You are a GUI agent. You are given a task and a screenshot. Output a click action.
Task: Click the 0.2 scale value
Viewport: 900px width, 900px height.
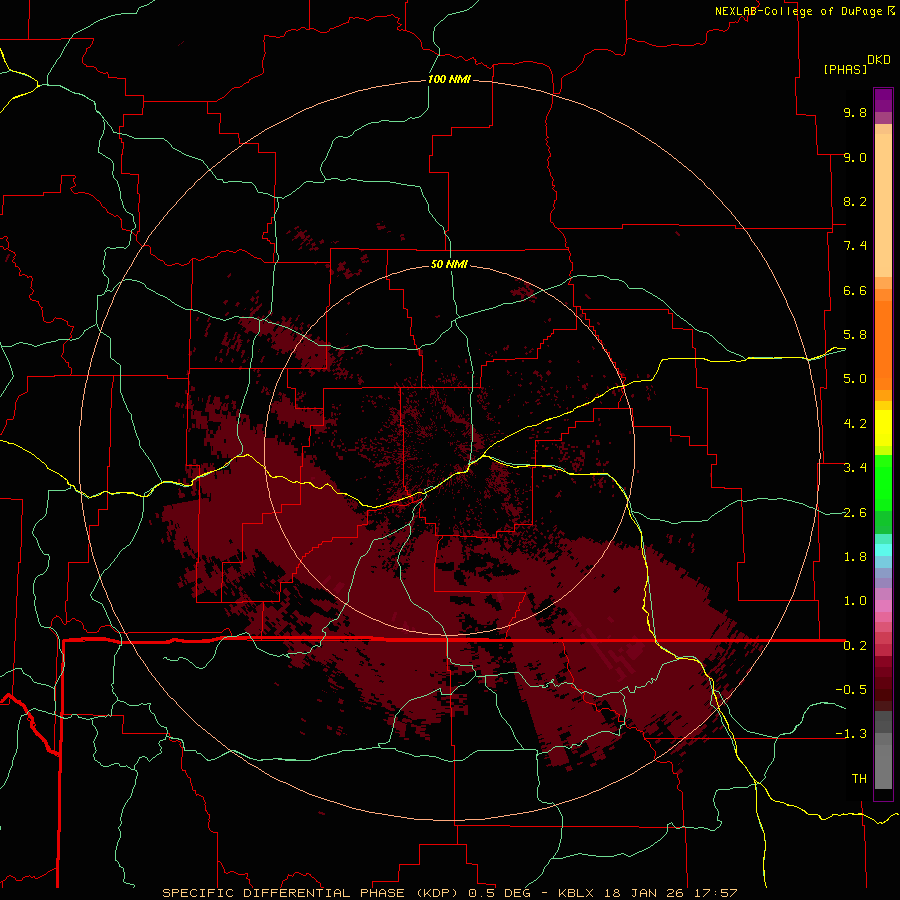tap(855, 646)
